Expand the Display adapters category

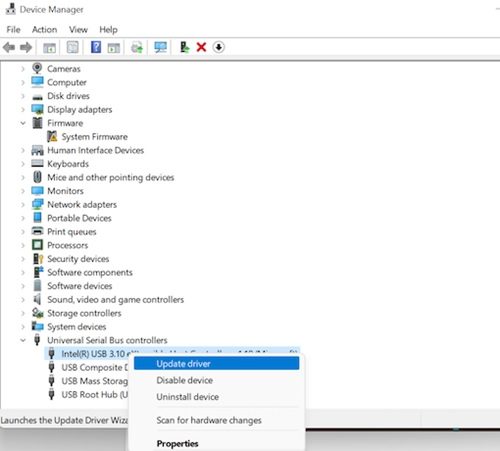click(x=23, y=109)
